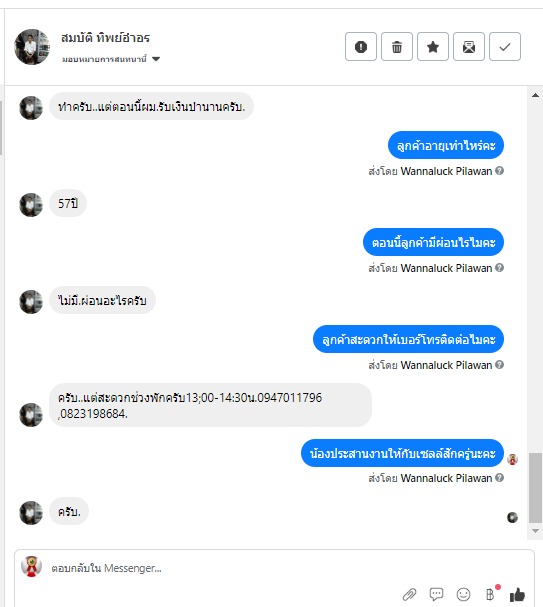Image resolution: width=543 pixels, height=607 pixels.
Task: Send a thumbs-up like
Action: (517, 594)
